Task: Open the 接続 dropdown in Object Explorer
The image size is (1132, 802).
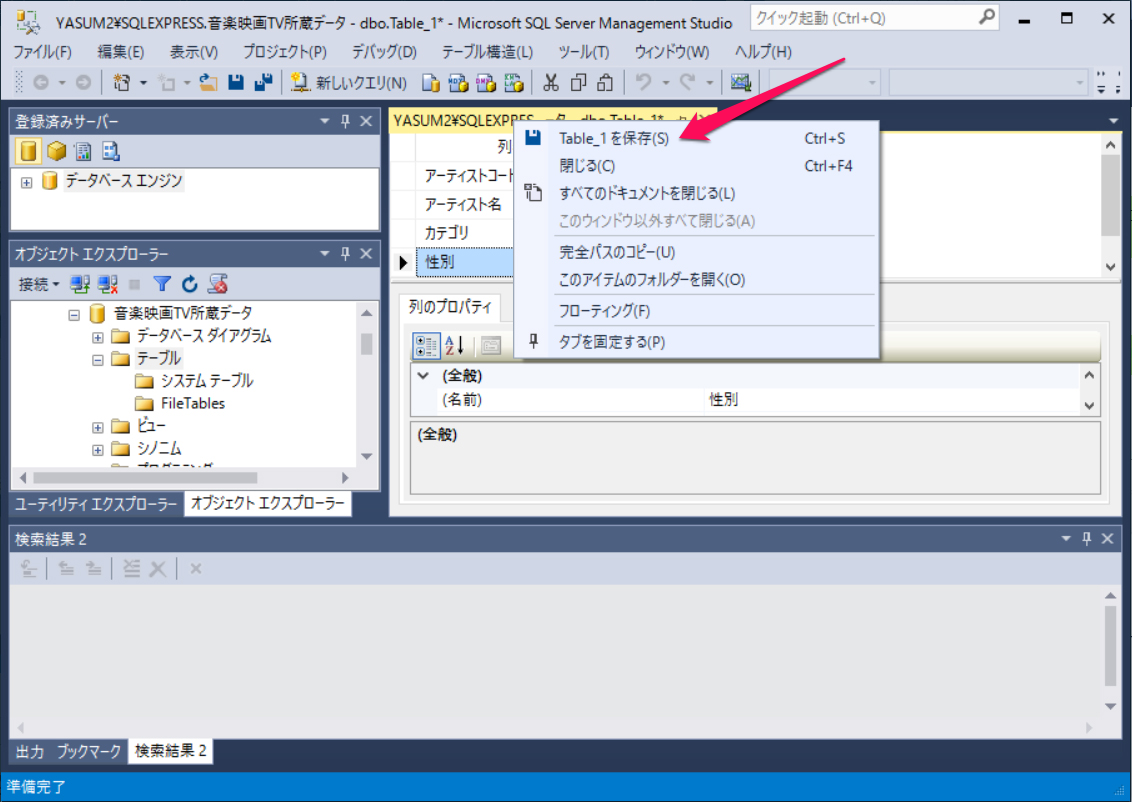Action: [40, 284]
